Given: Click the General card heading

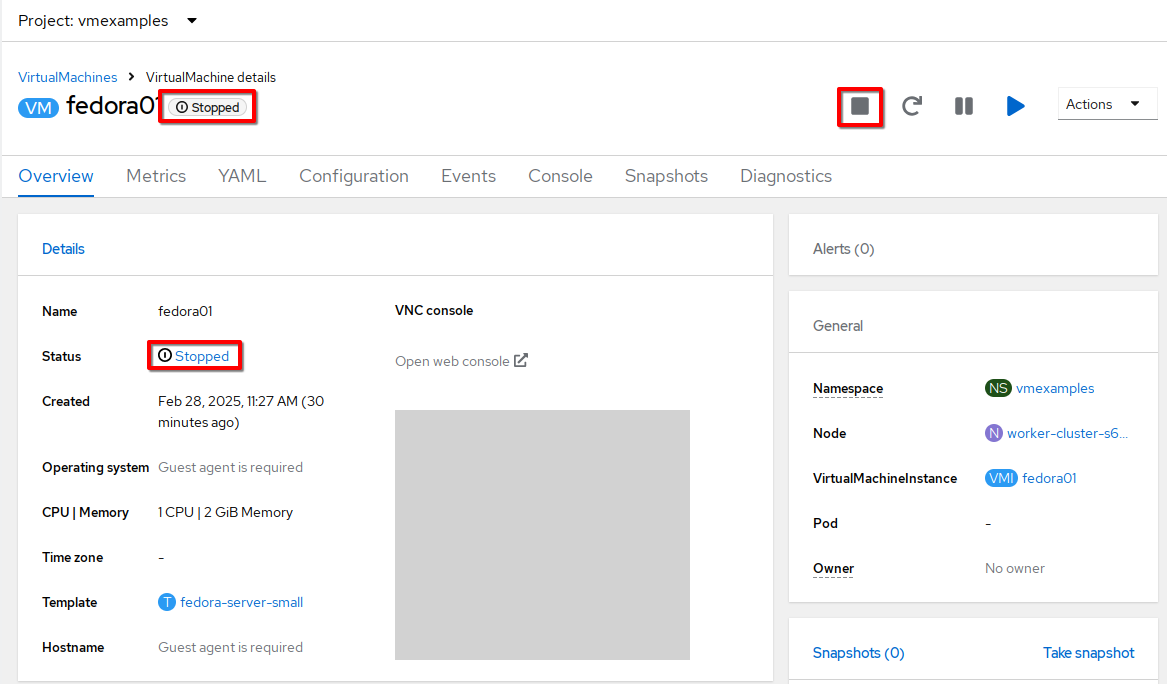Looking at the screenshot, I should pyautogui.click(x=838, y=326).
